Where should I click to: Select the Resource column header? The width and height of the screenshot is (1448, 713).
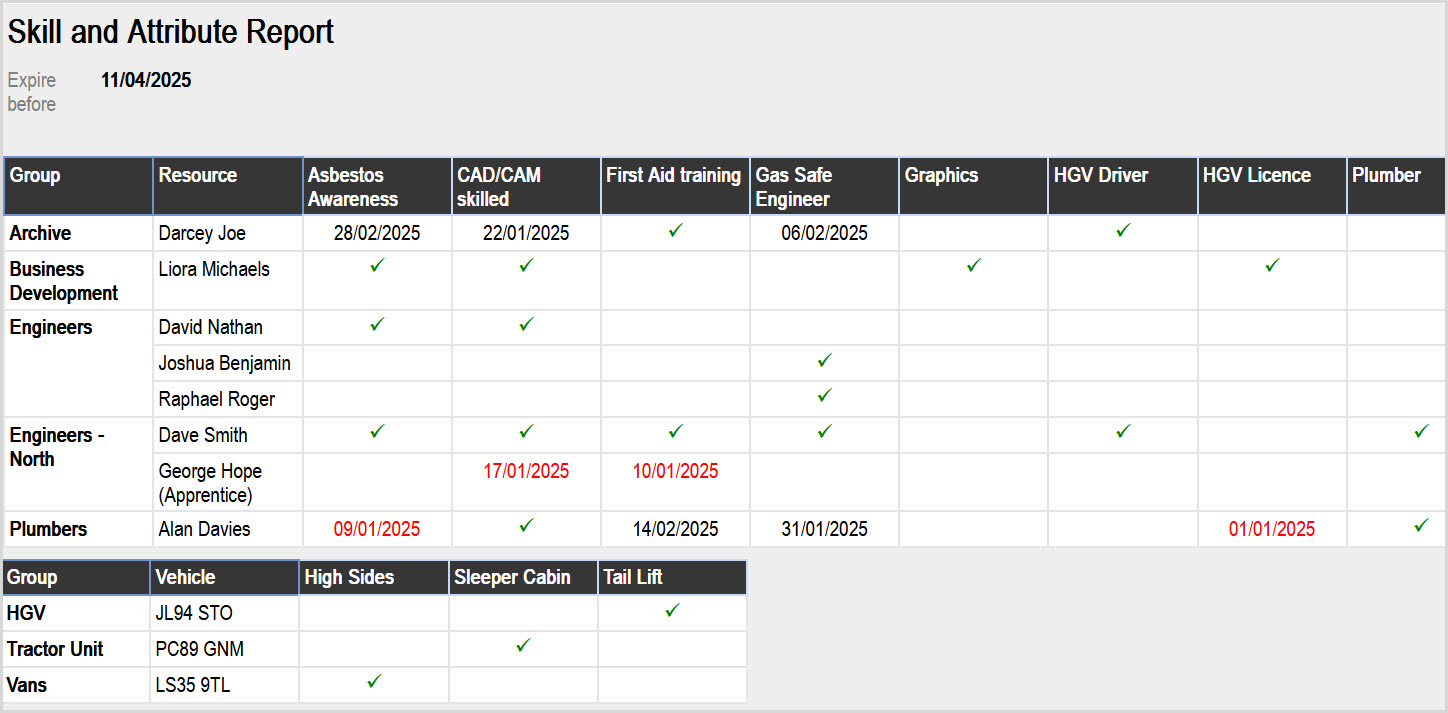click(x=228, y=186)
